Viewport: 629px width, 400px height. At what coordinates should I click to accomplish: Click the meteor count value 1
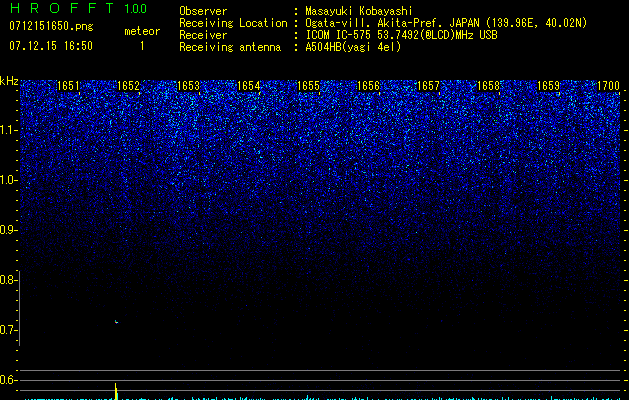tap(142, 46)
